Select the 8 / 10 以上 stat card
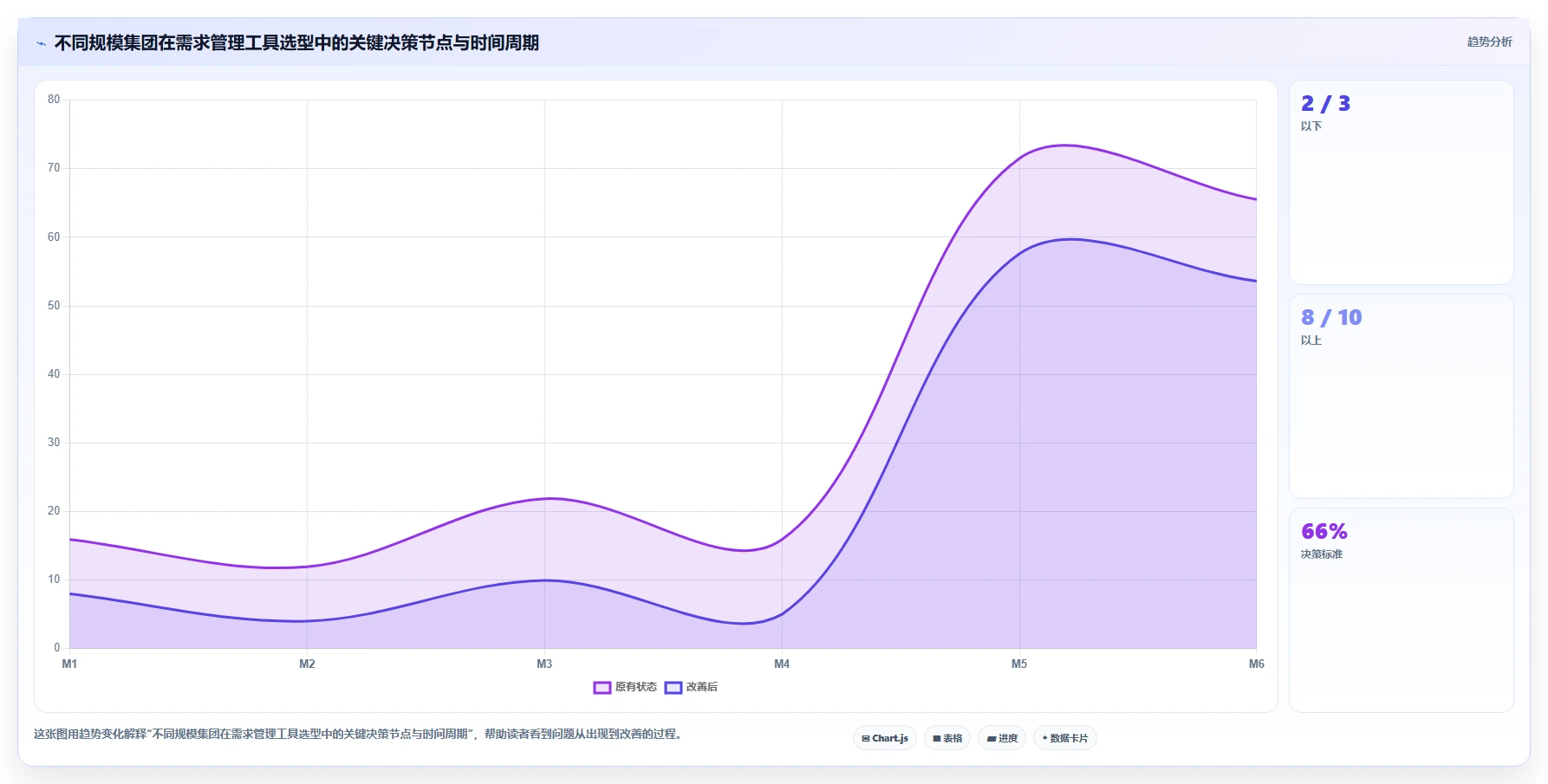 pyautogui.click(x=1402, y=397)
